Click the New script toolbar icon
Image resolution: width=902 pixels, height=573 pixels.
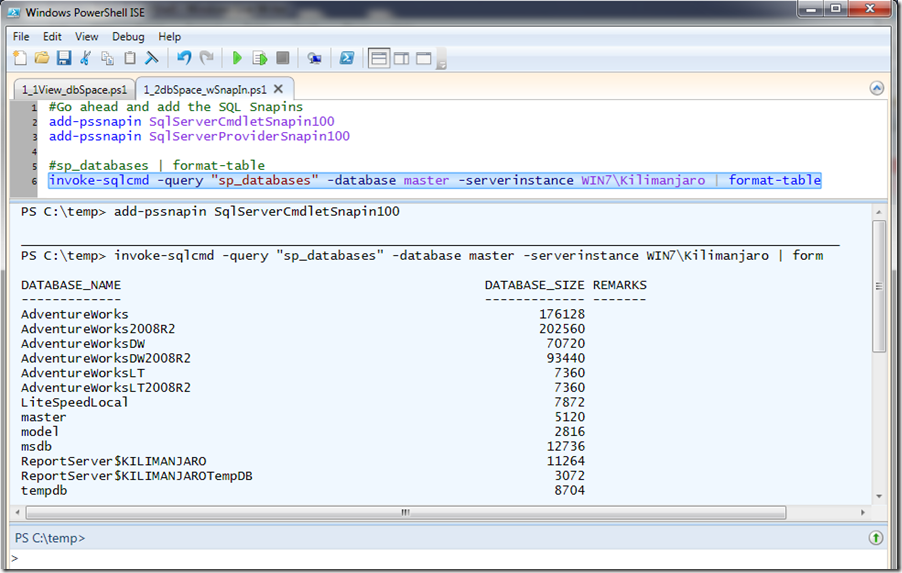[x=20, y=58]
